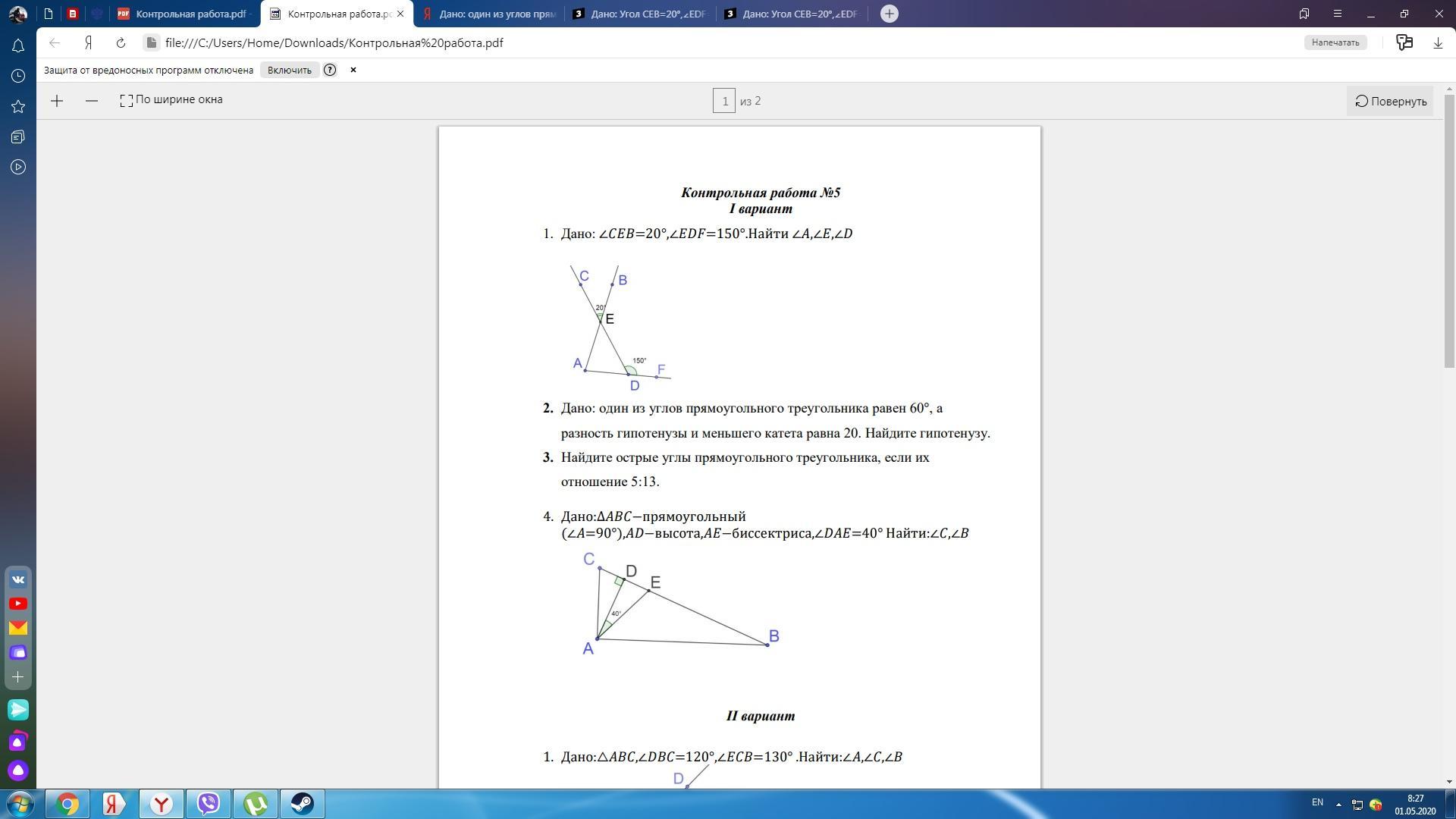
Task: Rotate the PDF with Повернуть button
Action: point(1391,101)
